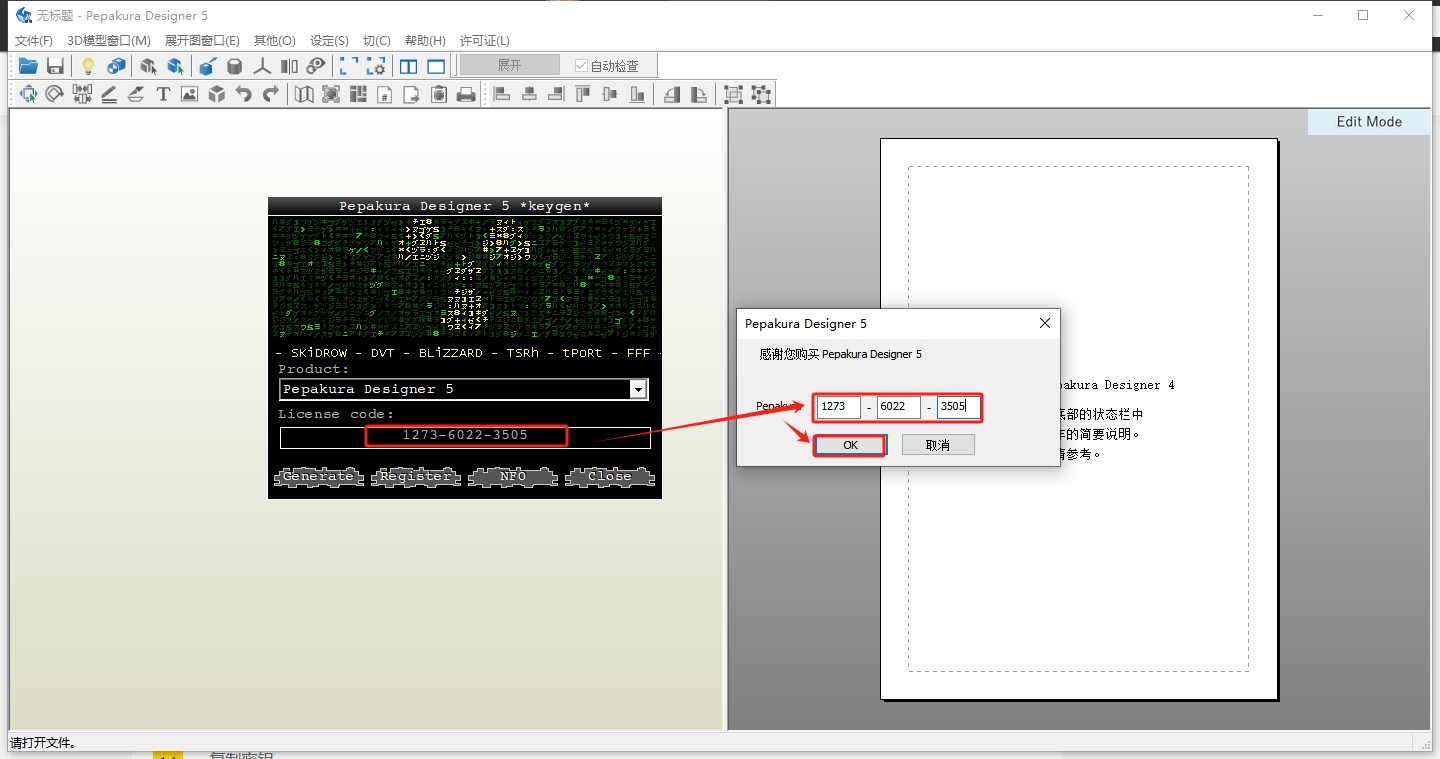This screenshot has width=1440, height=759.
Task: Toggle the light bulb lighting icon
Action: [x=88, y=66]
